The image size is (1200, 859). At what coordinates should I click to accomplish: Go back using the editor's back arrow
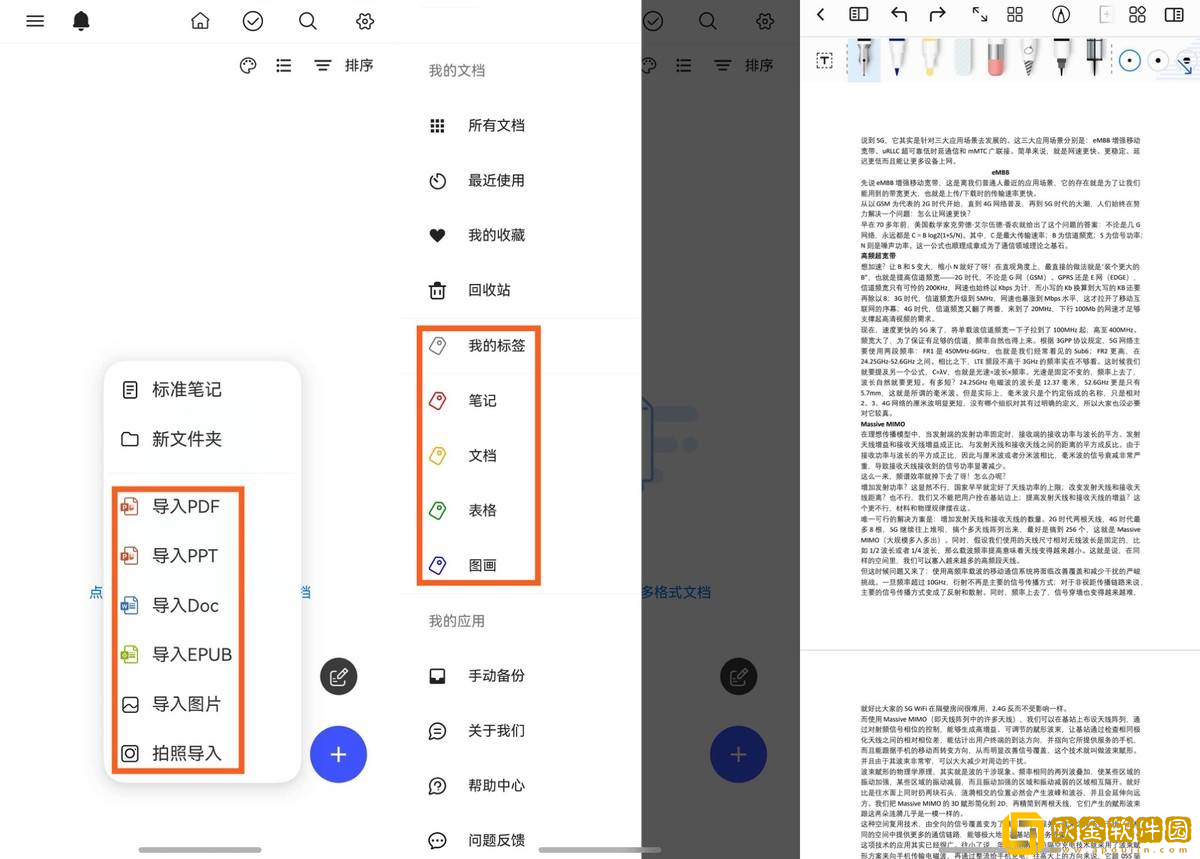point(821,14)
